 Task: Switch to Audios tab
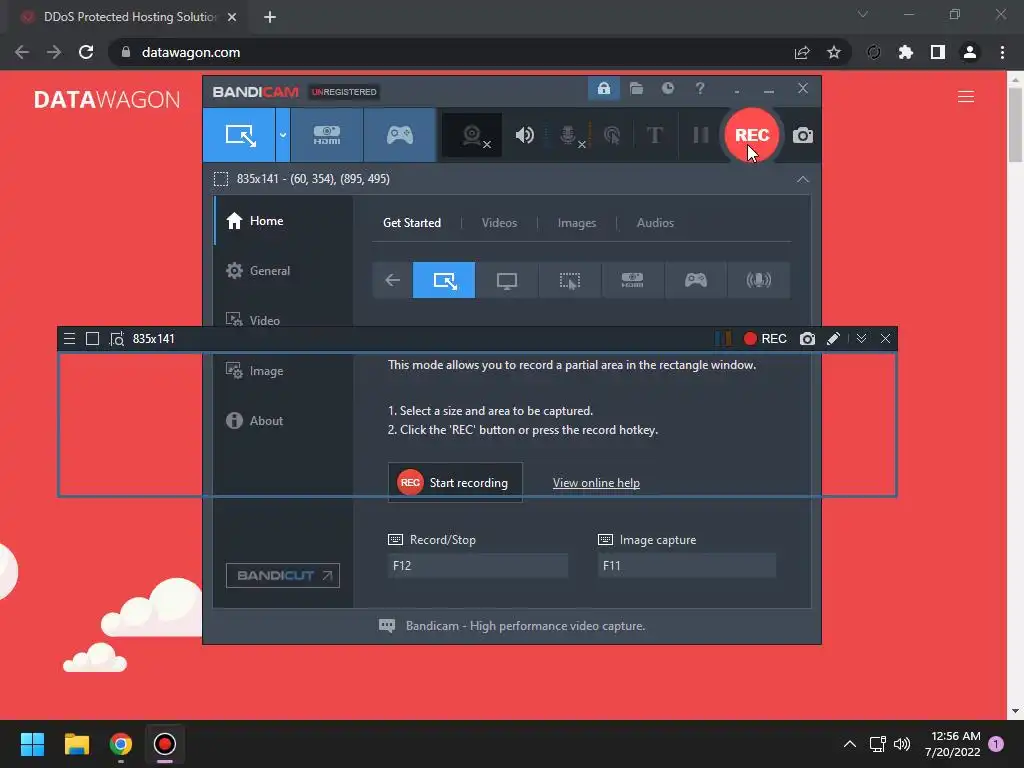click(655, 223)
